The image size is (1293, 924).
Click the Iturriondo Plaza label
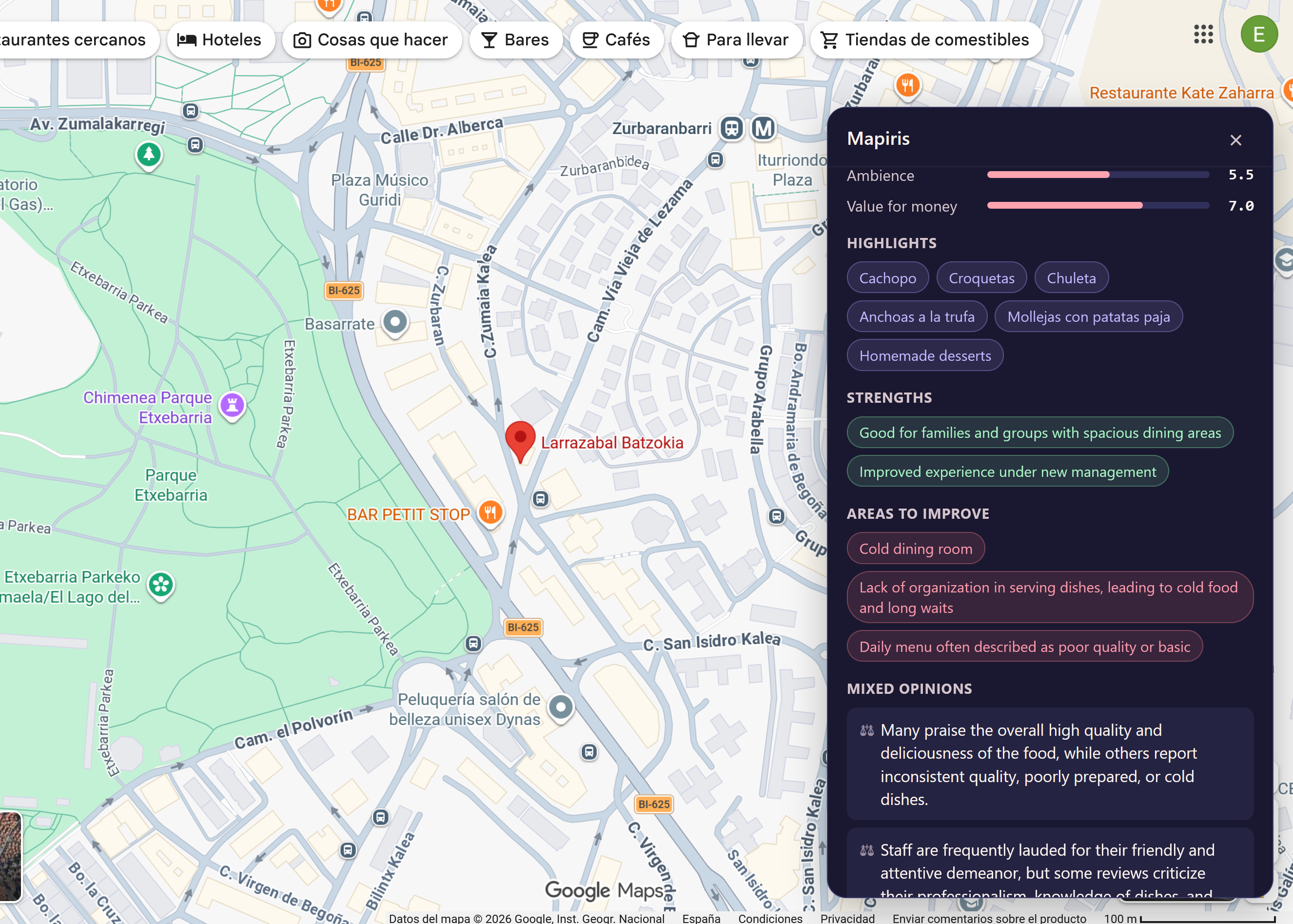[x=792, y=170]
